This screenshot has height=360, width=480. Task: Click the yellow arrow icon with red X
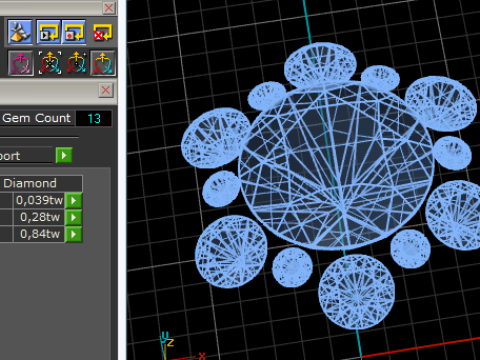(102, 32)
